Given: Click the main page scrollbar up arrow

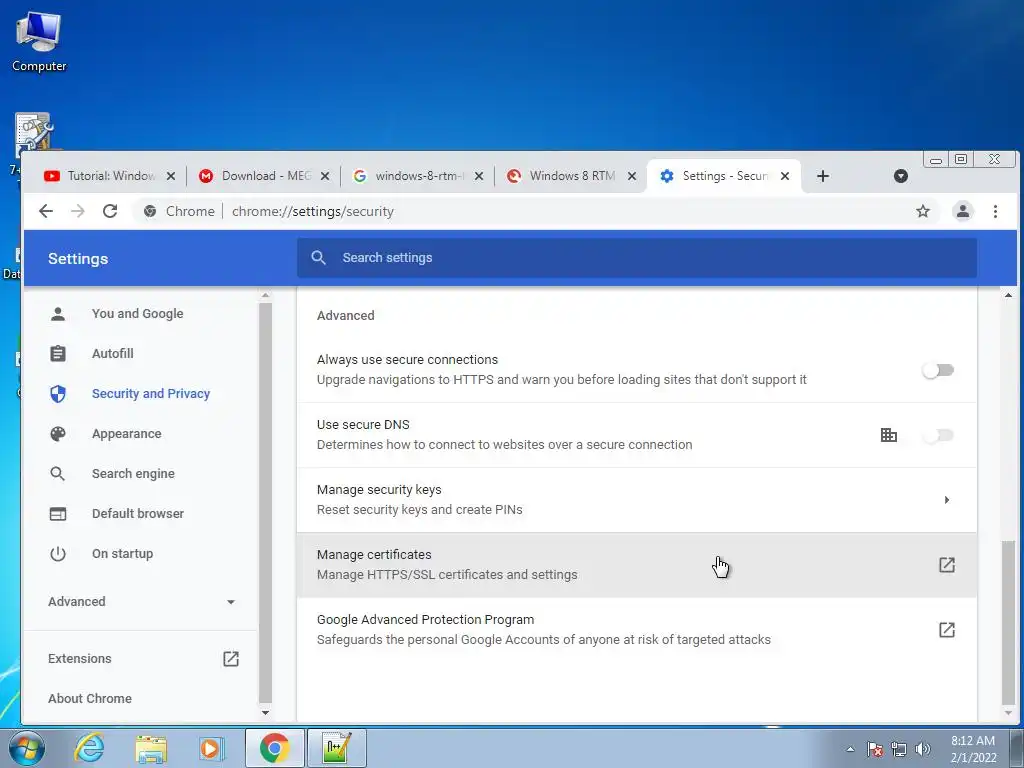Looking at the screenshot, I should pyautogui.click(x=1008, y=295).
